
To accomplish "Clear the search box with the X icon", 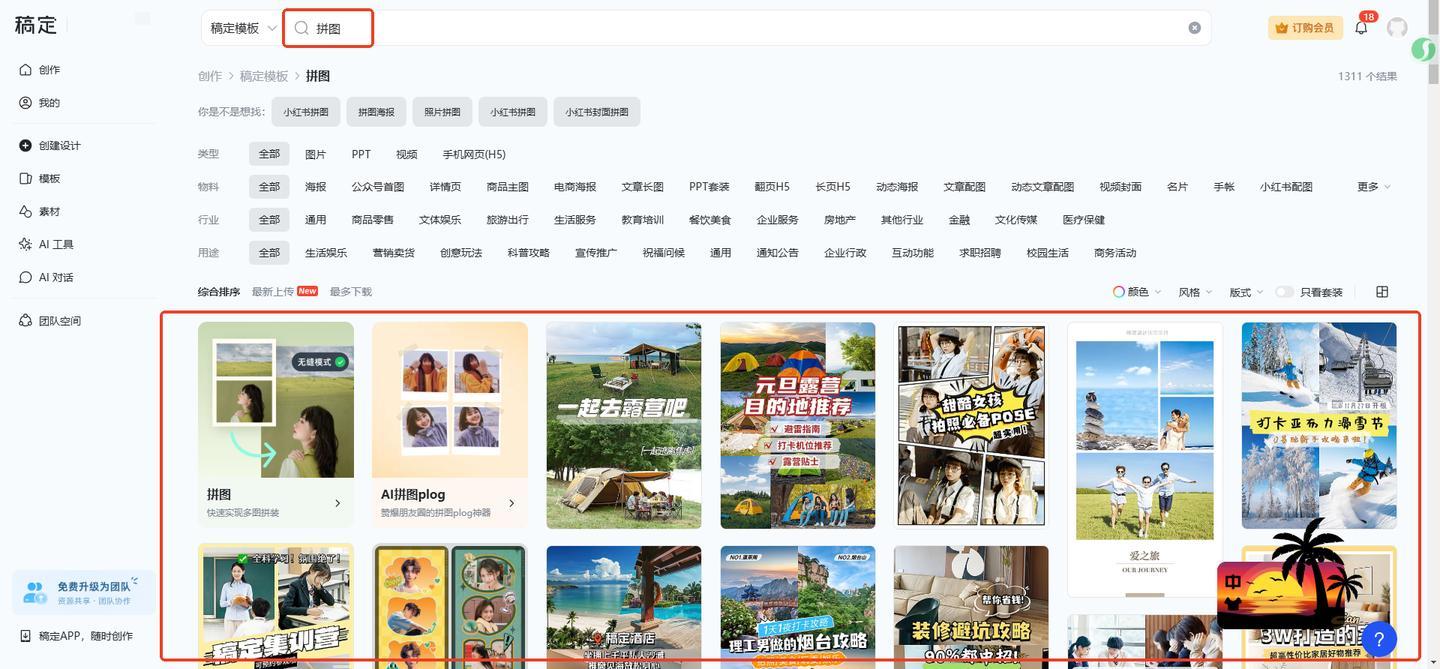I will click(1194, 28).
